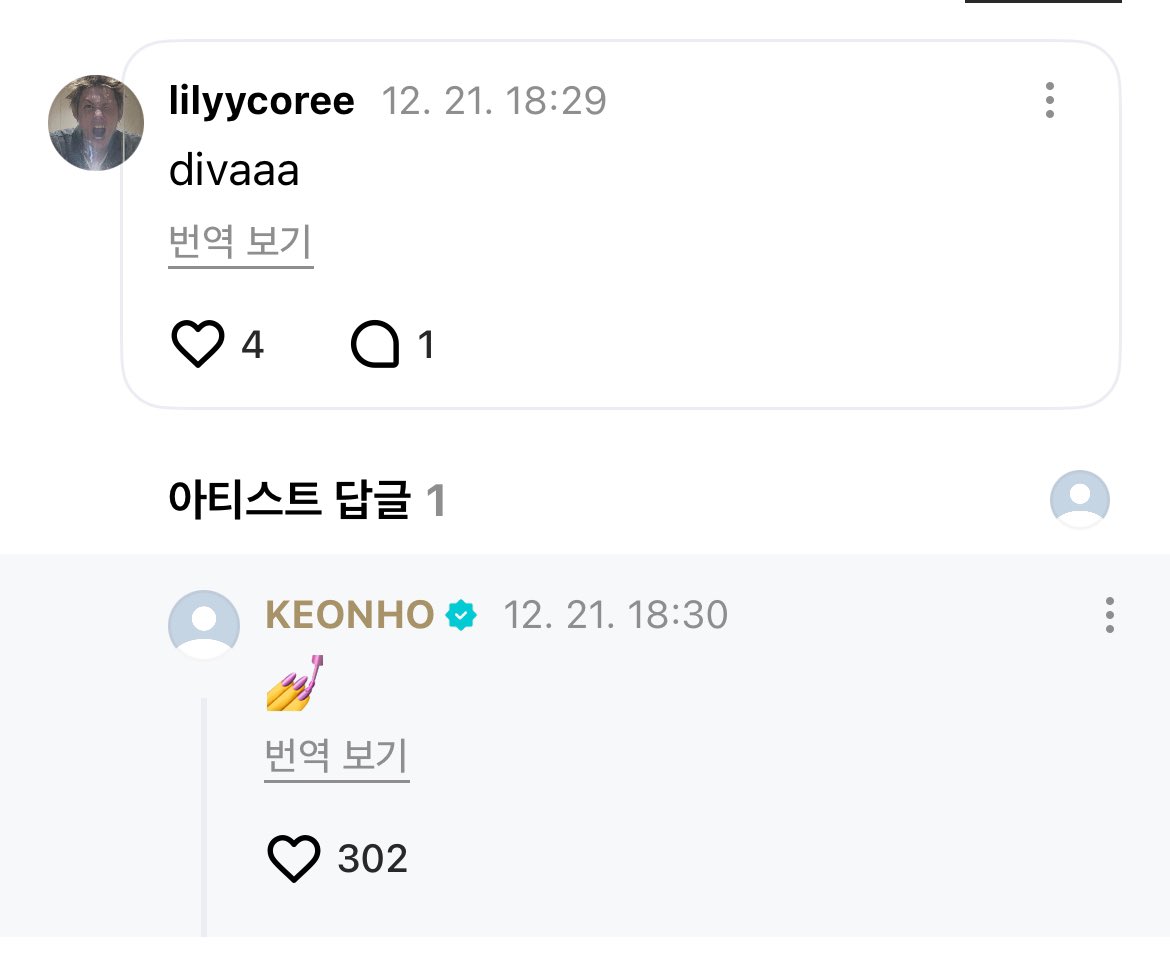Open KEONHO's default avatar
1170x973 pixels.
point(204,625)
